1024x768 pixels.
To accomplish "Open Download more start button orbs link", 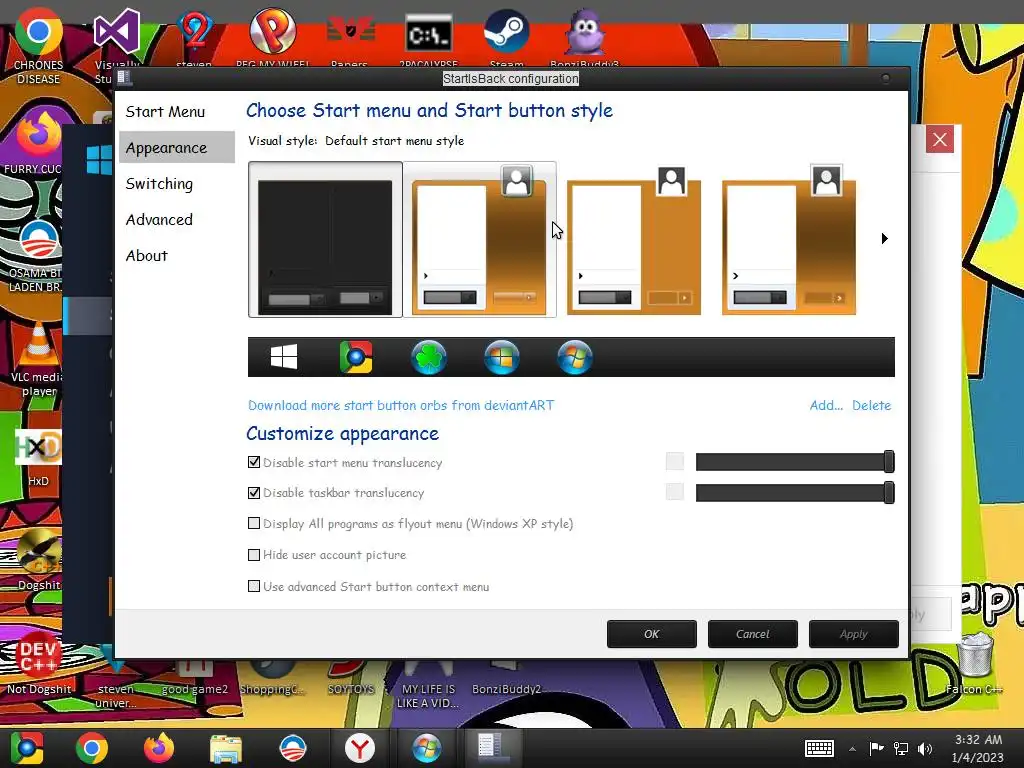I will (401, 405).
